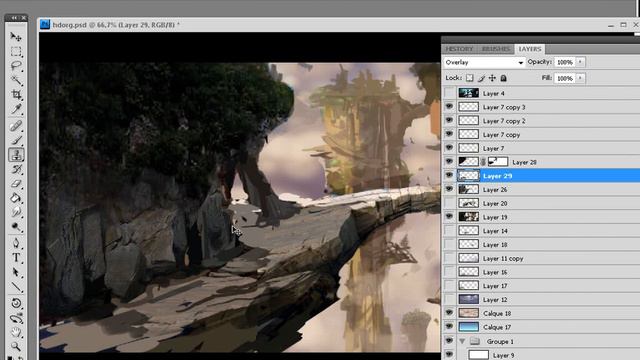Select the 3D Orbit camera tool
This screenshot has width=640, height=360.
[x=16, y=318]
